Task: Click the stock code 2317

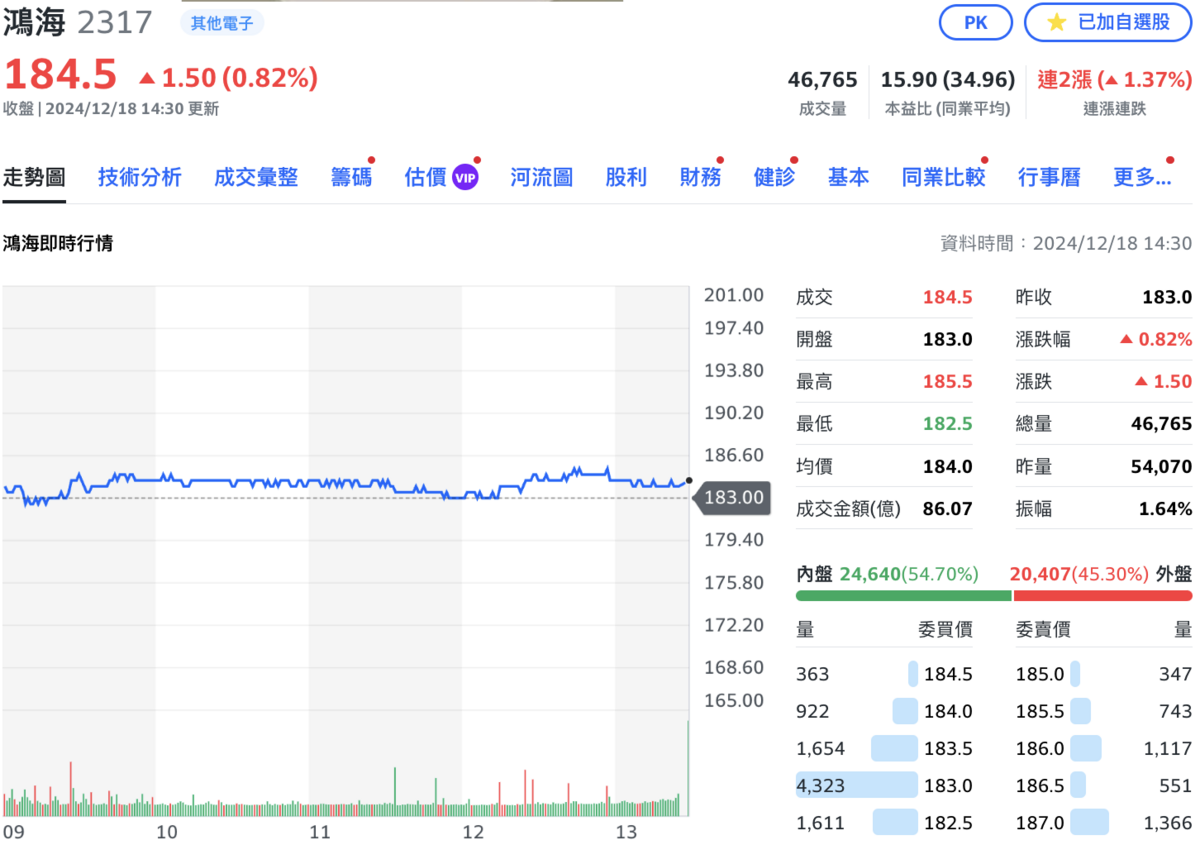Action: click(115, 22)
